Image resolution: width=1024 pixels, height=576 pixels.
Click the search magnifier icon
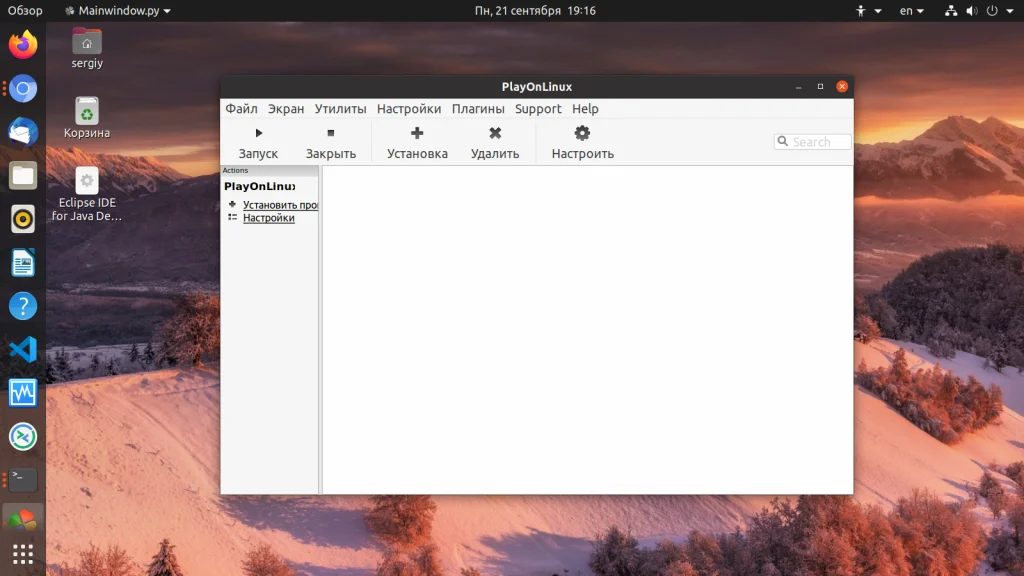pos(782,141)
